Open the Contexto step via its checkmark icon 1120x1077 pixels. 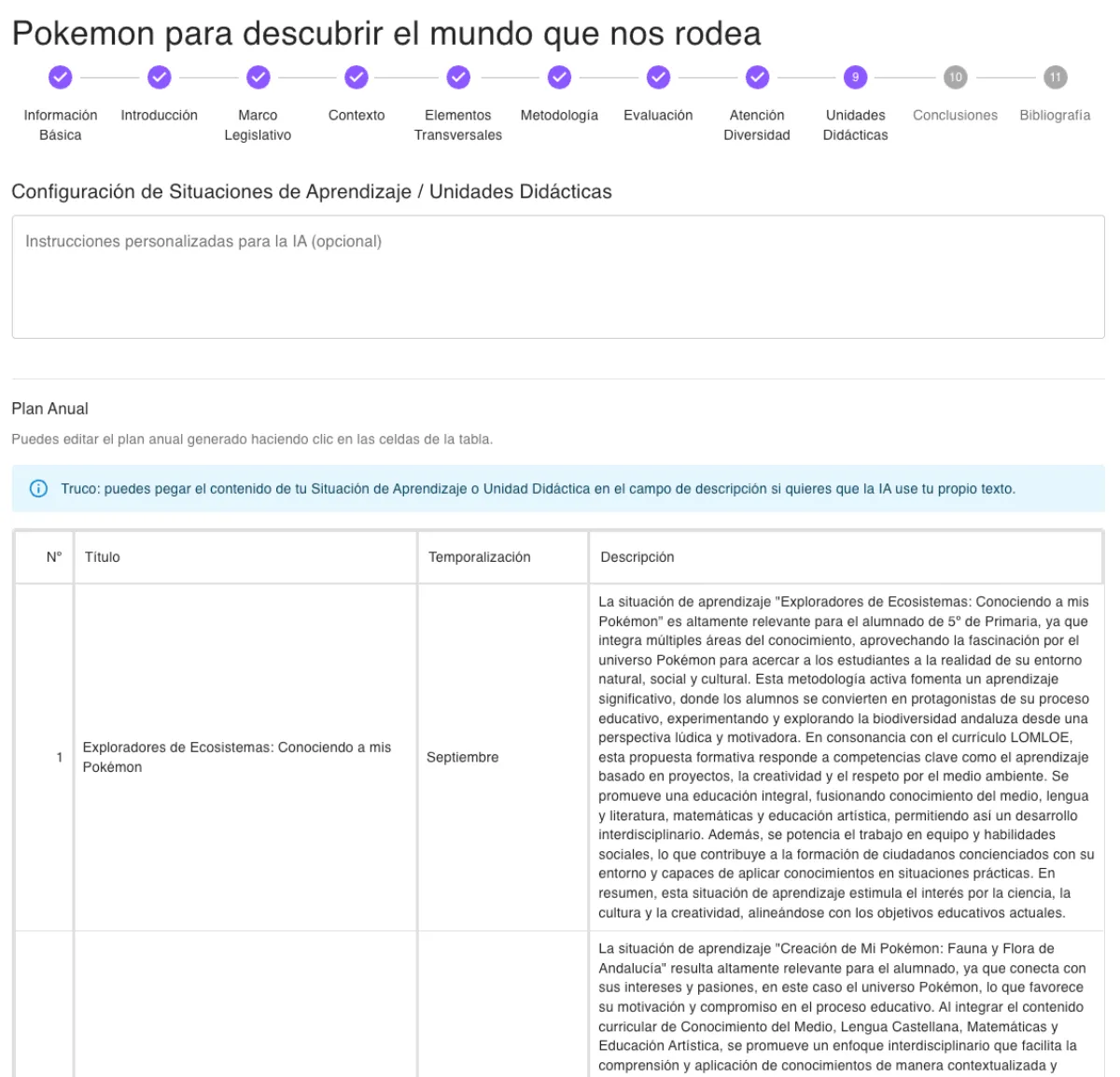357,78
